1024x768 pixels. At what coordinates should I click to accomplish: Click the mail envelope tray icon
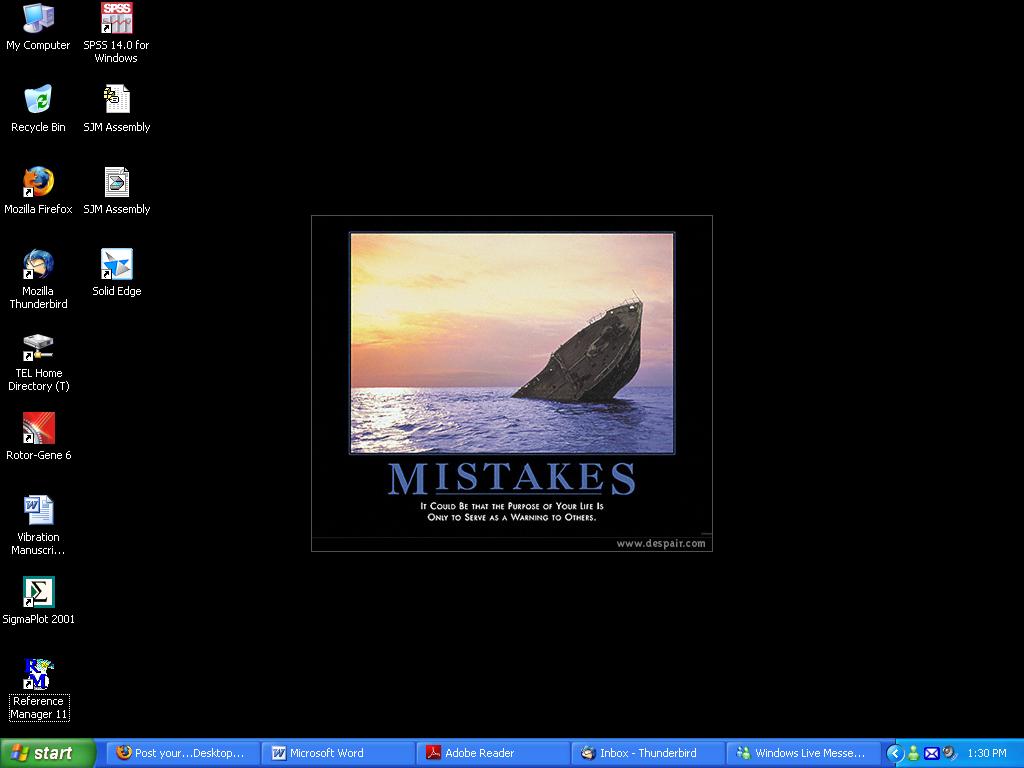[931, 754]
